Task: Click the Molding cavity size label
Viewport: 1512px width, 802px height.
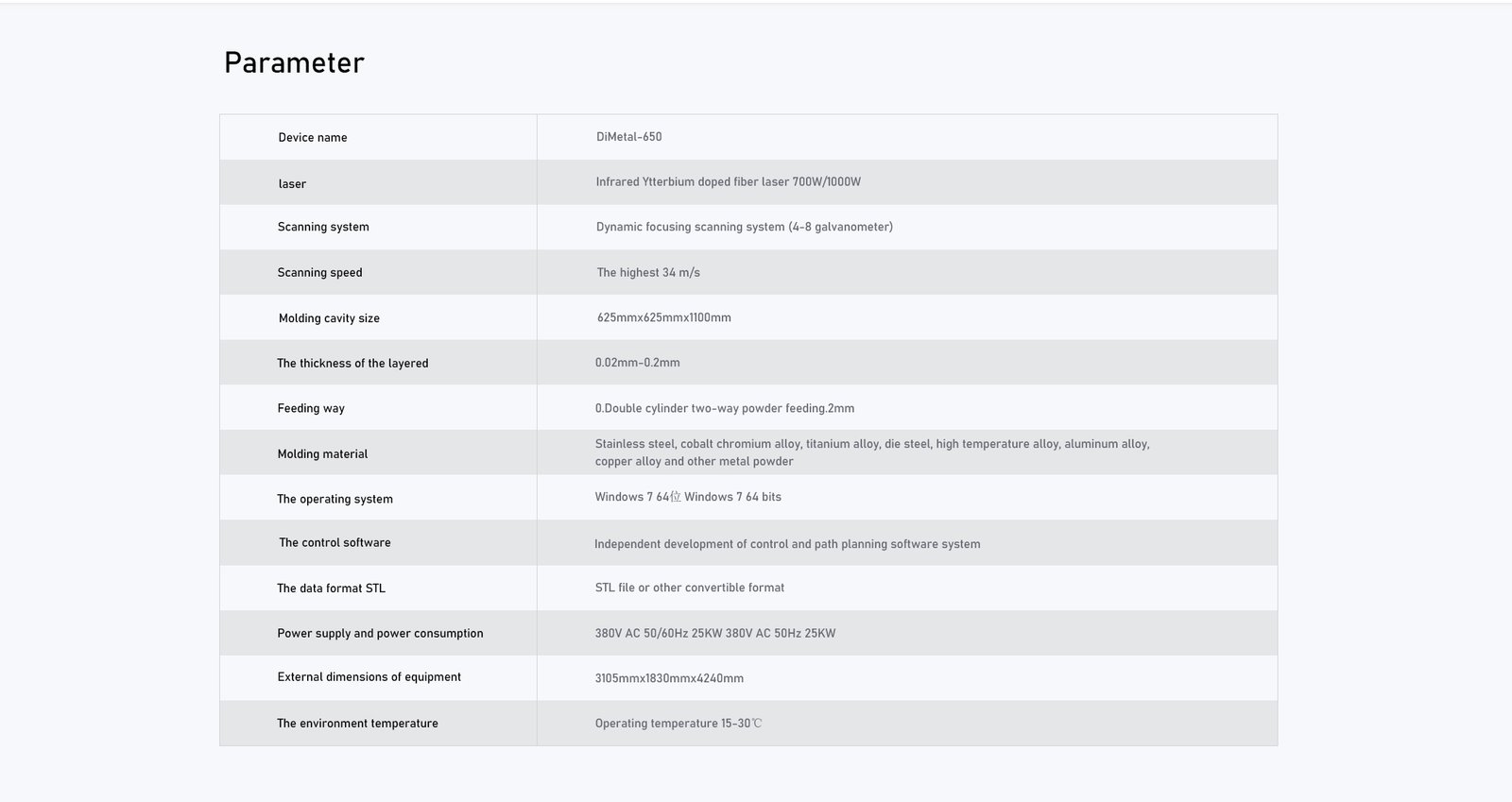Action: [329, 318]
